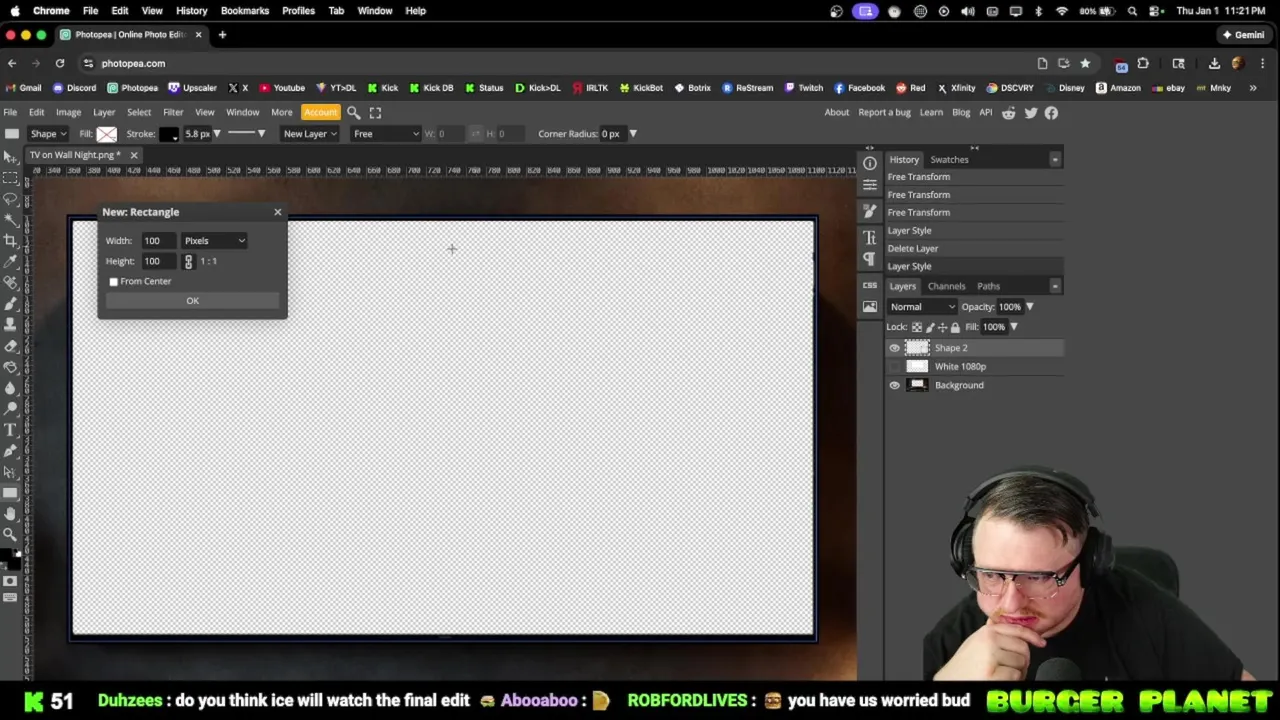The width and height of the screenshot is (1280, 720).
Task: Hide the Background layer
Action: (894, 386)
